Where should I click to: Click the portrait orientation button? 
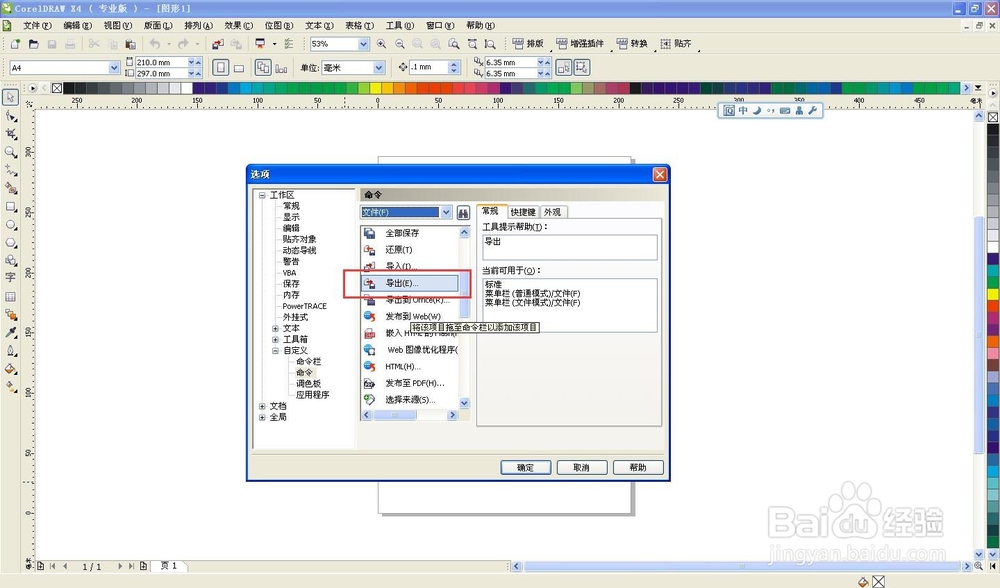coord(221,68)
